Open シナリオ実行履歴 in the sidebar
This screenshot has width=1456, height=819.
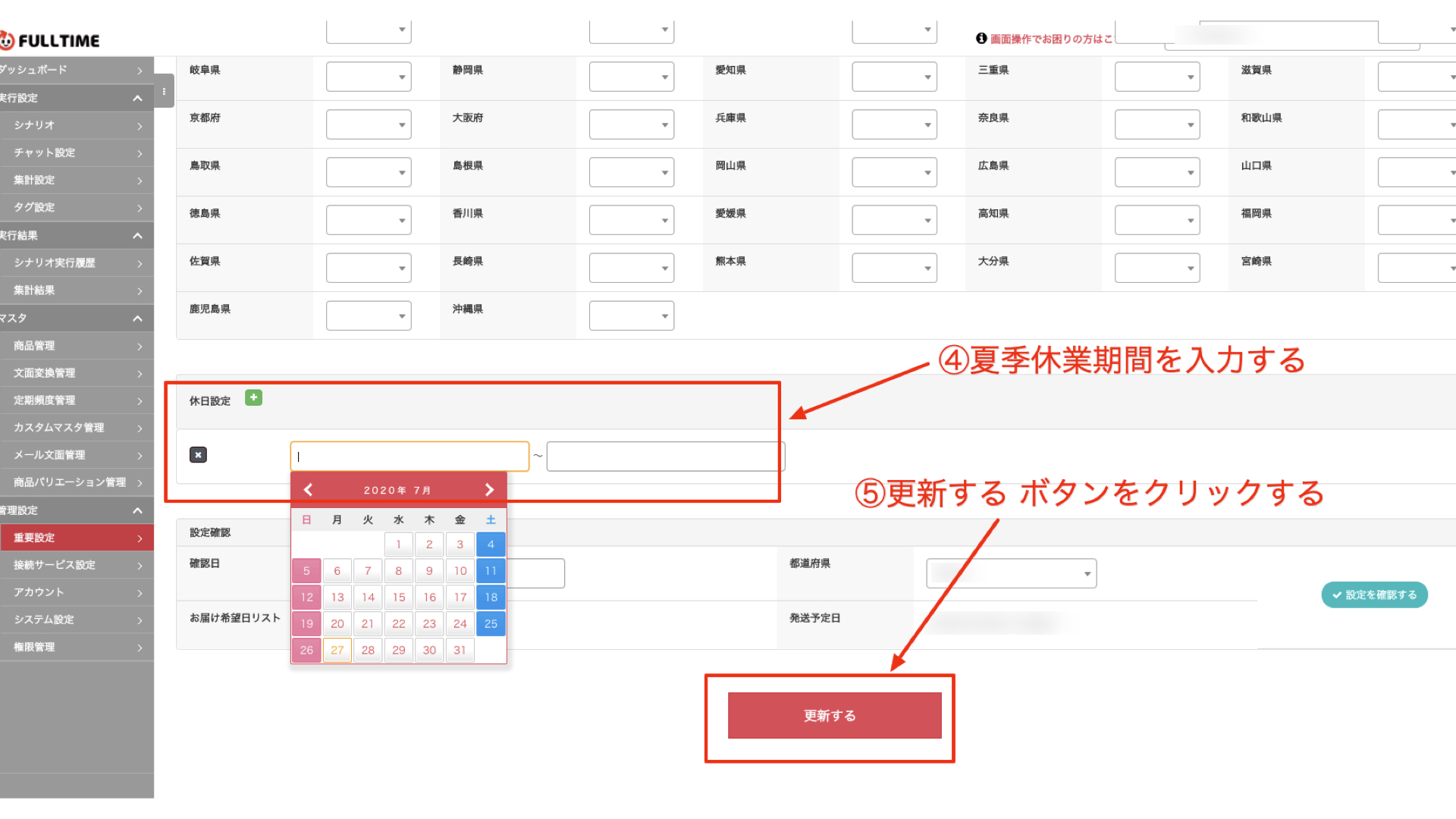click(77, 262)
